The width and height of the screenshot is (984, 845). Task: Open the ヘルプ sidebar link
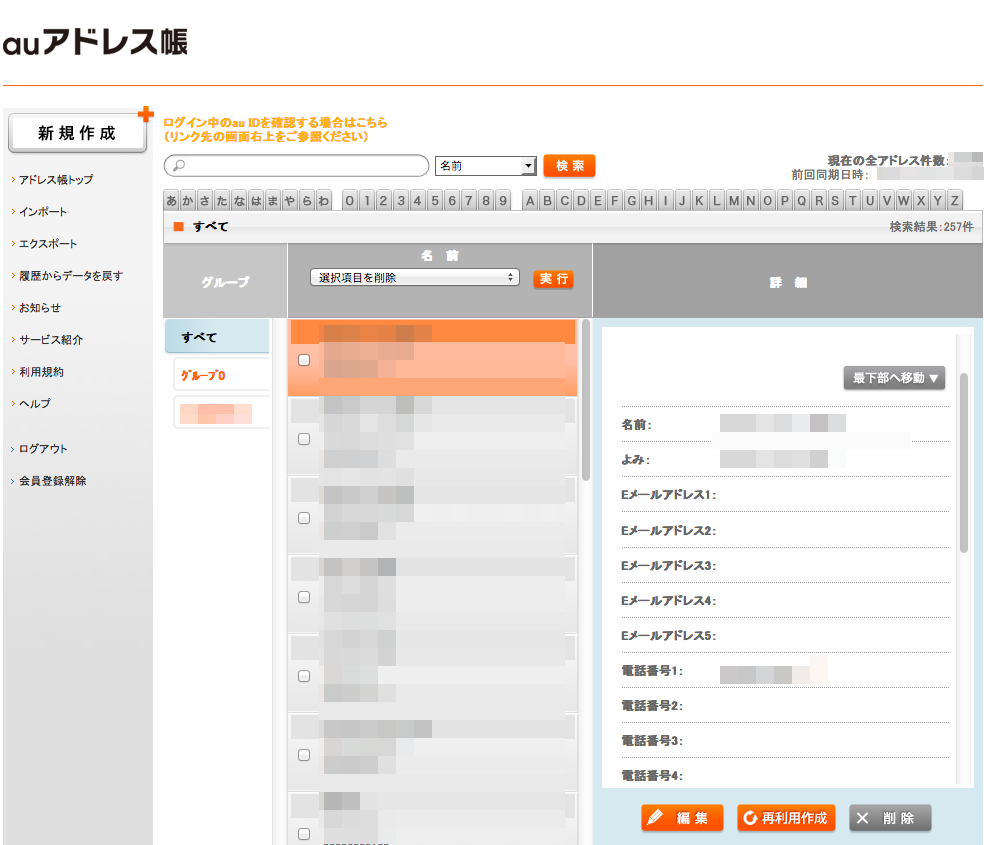click(x=35, y=403)
